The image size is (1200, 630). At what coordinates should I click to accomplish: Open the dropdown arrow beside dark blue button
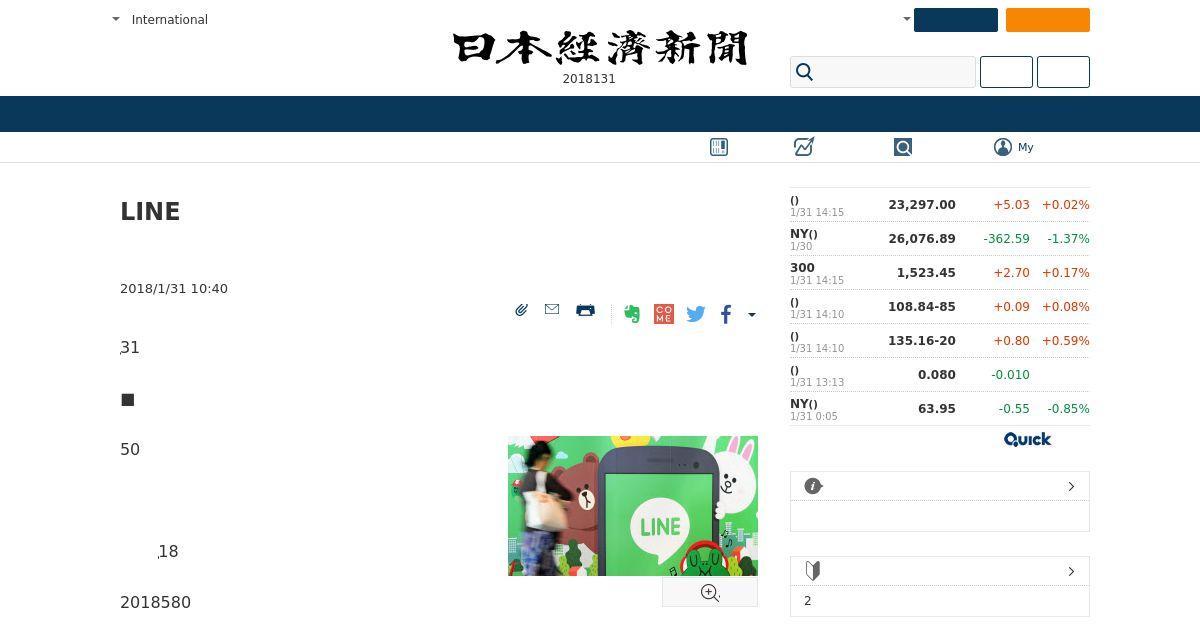[906, 19]
